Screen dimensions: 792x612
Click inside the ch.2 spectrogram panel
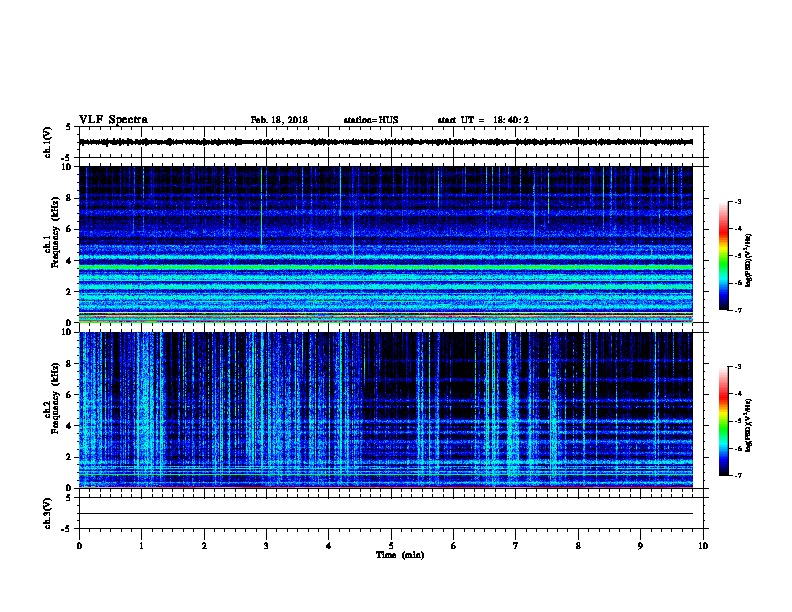[386, 410]
